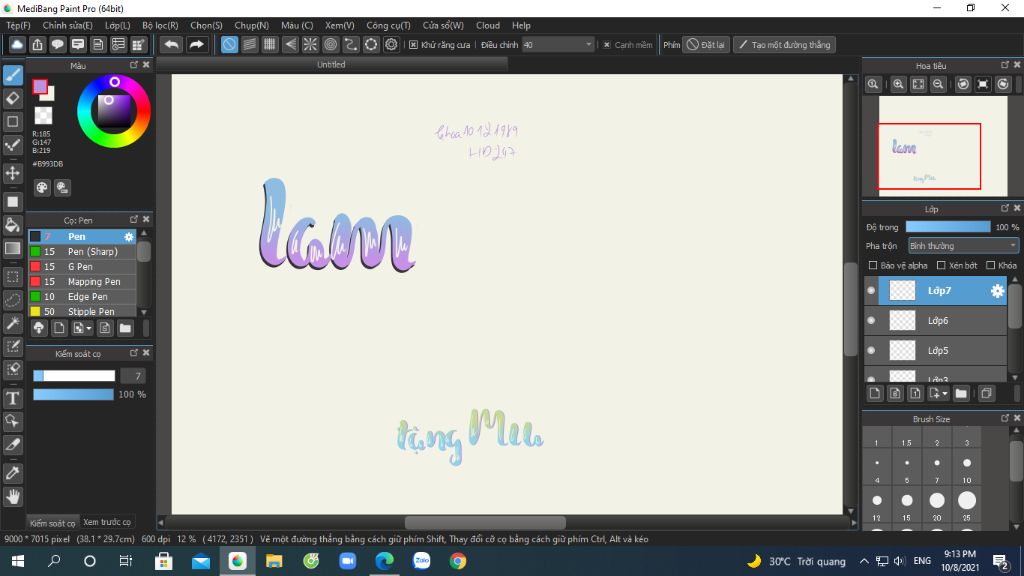
Task: Open Chrome from the taskbar
Action: [458, 561]
